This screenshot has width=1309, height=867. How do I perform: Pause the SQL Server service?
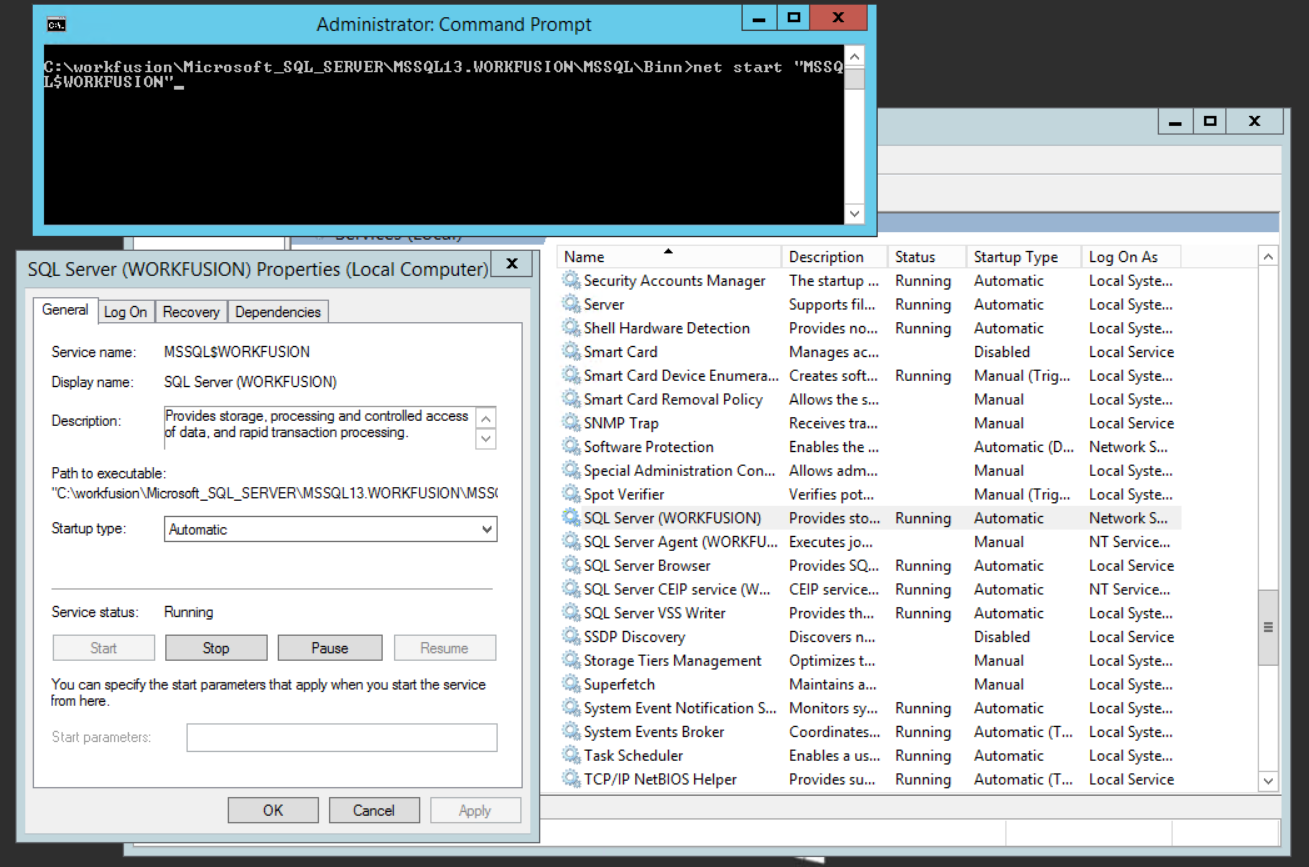[330, 648]
